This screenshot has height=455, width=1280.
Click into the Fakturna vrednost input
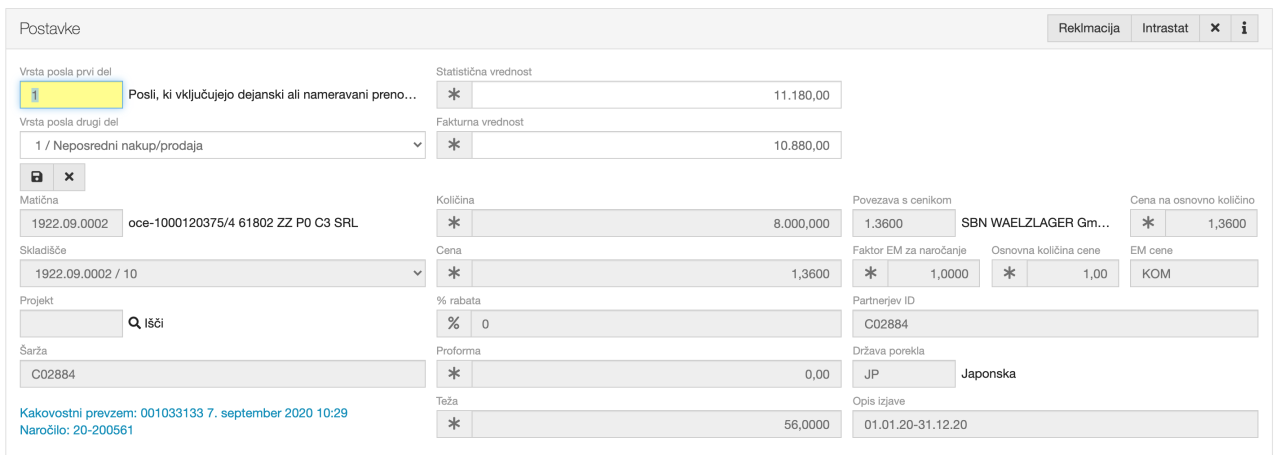pos(656,145)
